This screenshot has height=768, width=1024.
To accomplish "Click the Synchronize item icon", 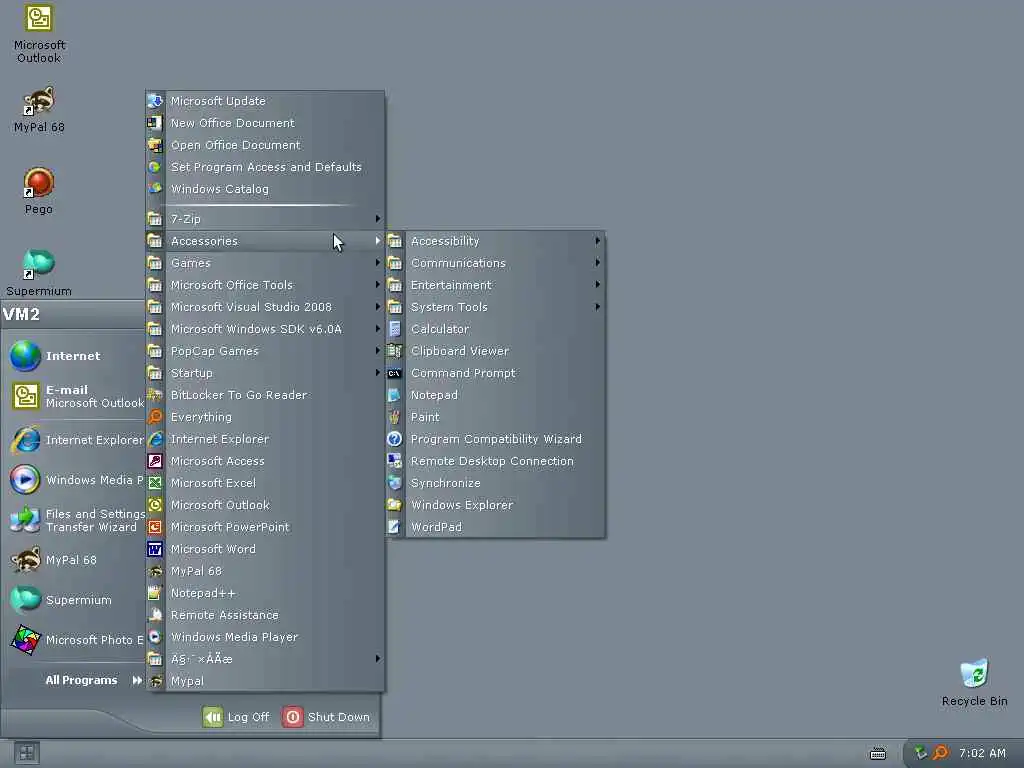I will pyautogui.click(x=394, y=483).
